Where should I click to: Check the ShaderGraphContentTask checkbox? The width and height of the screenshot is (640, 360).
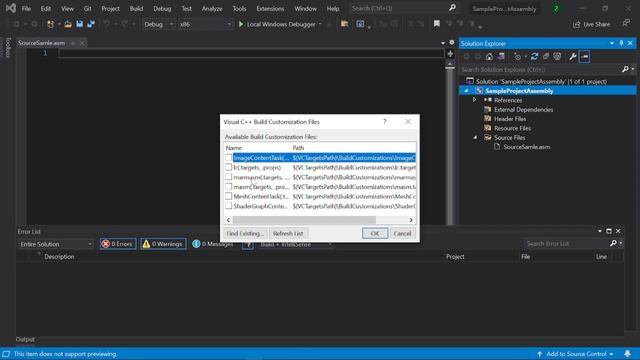pos(229,206)
